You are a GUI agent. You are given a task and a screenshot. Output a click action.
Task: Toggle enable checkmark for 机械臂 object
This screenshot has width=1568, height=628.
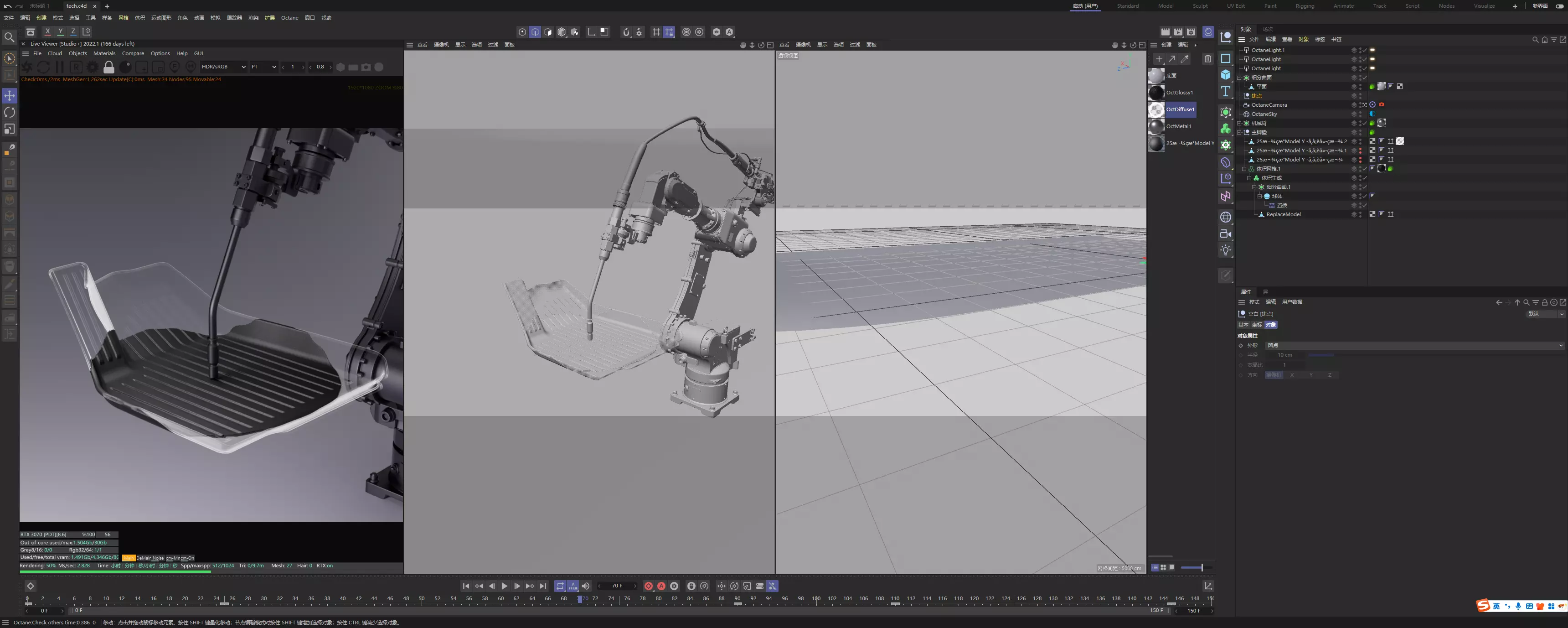[1364, 123]
